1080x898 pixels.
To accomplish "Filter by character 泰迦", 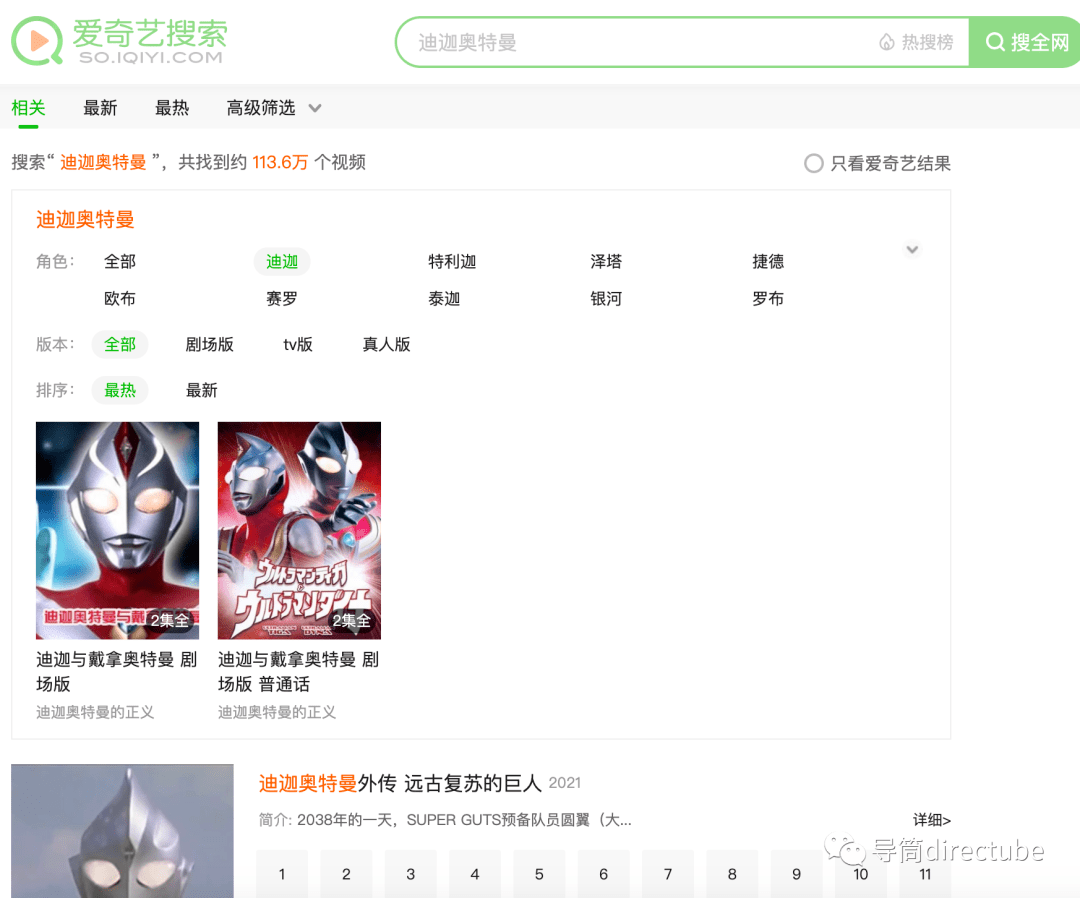I will pos(444,299).
